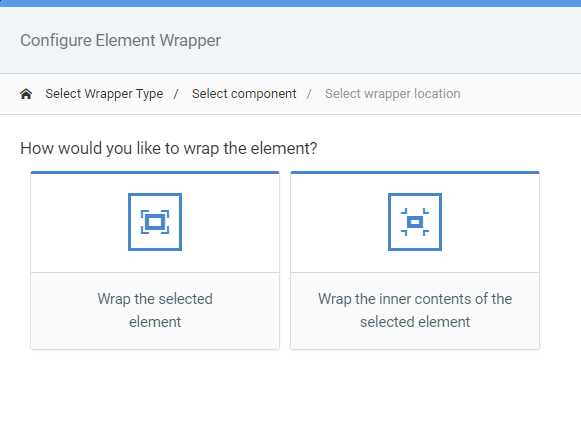
Task: Choose 'Wrap the selected element' label
Action: point(155,310)
